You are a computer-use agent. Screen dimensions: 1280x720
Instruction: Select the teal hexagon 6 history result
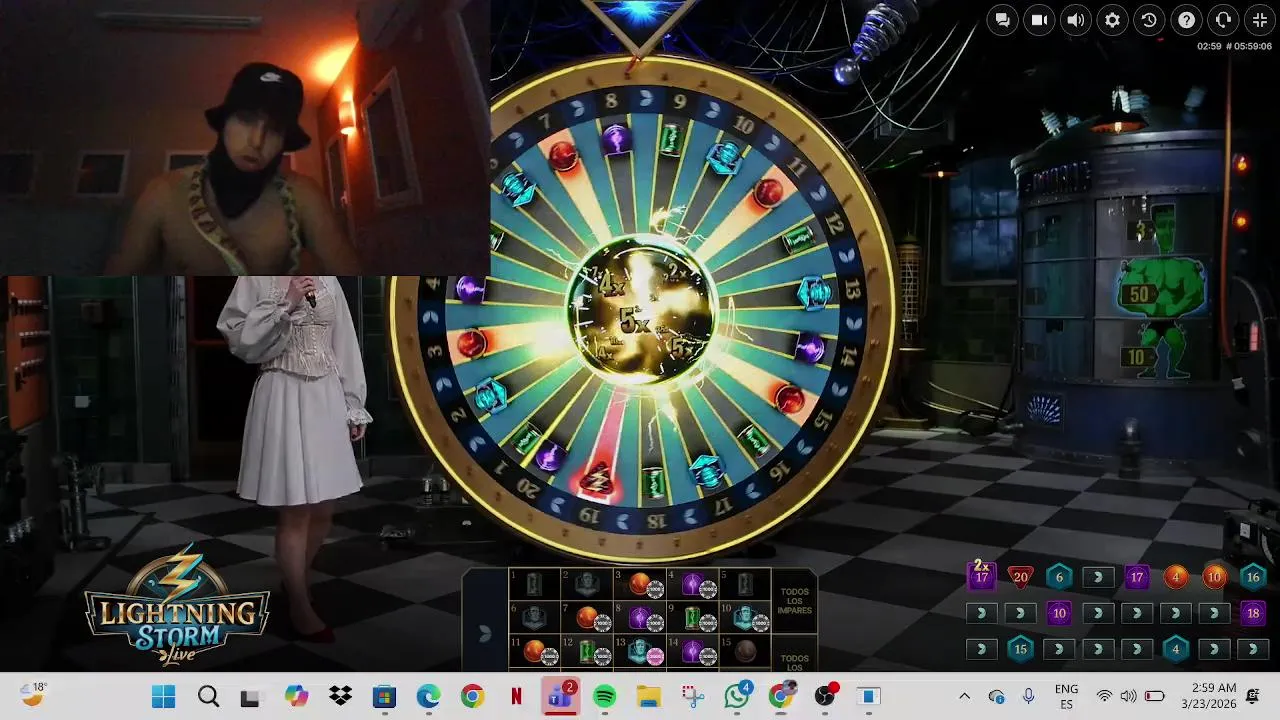coord(1059,577)
